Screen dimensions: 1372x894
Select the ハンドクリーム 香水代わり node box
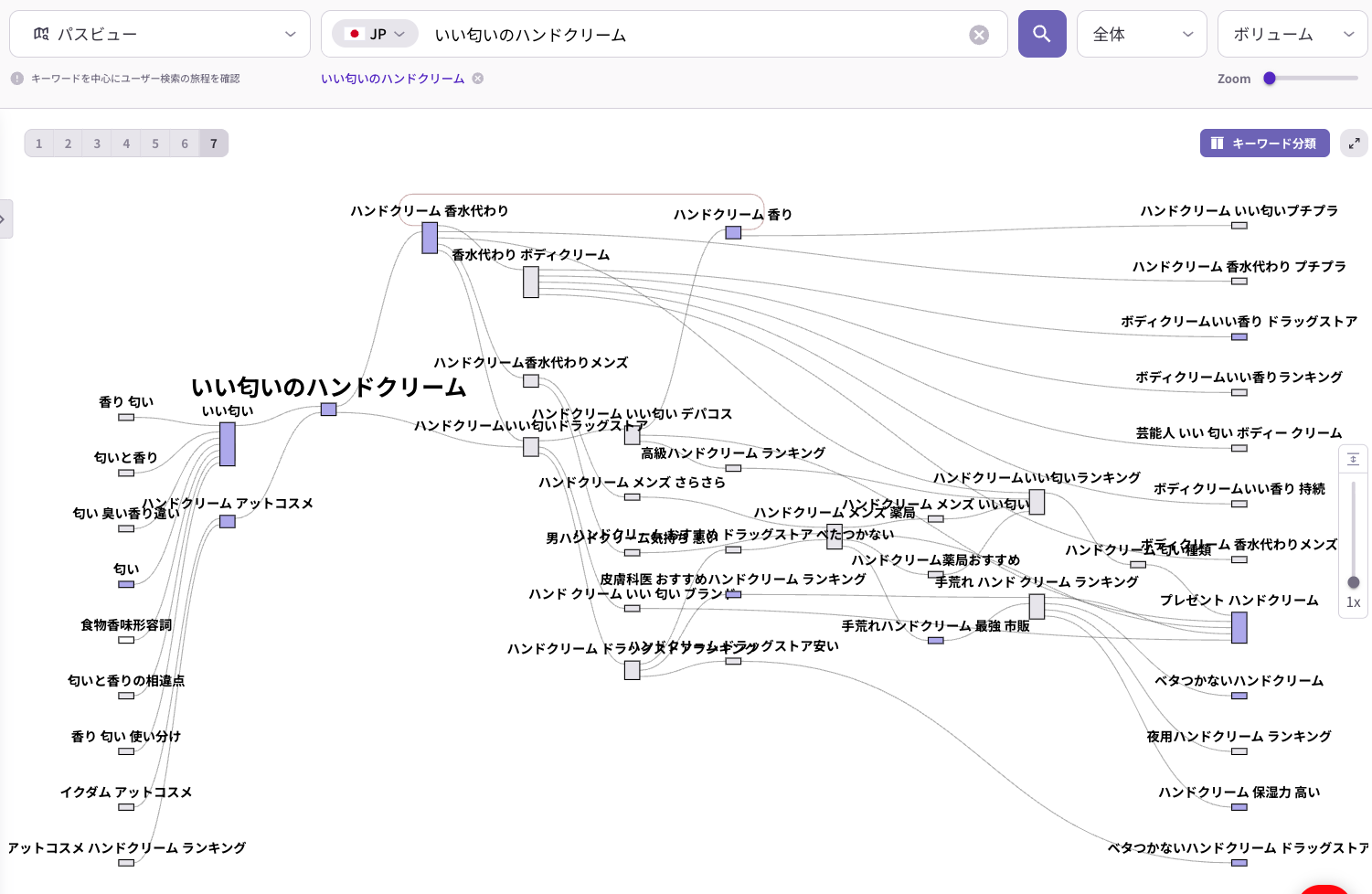[x=430, y=238]
